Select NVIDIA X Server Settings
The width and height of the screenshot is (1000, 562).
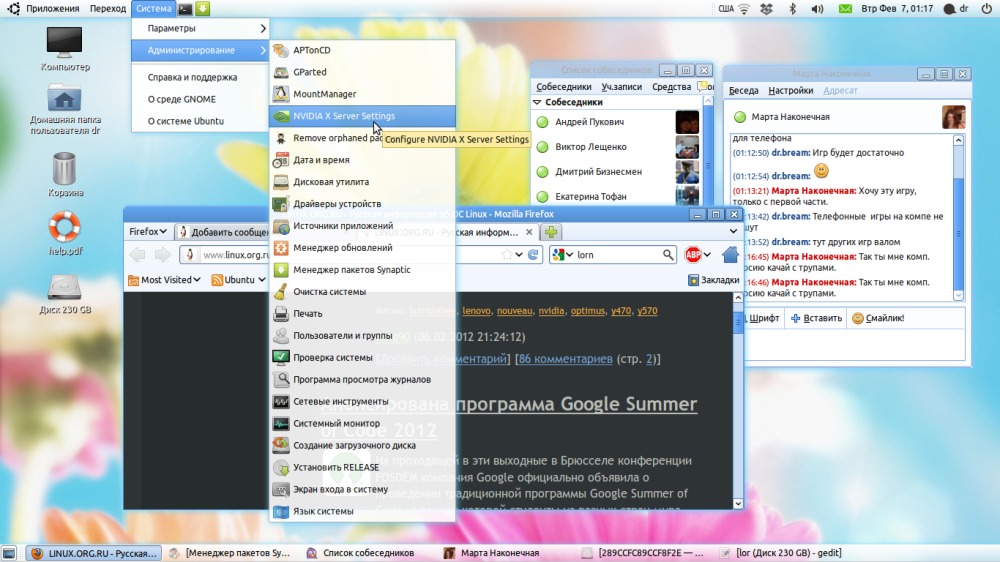[x=362, y=116]
